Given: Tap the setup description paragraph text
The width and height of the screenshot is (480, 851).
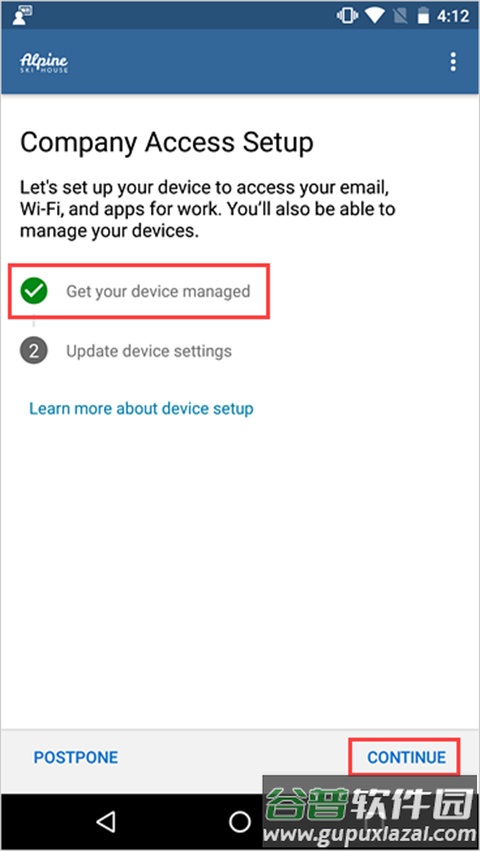Looking at the screenshot, I should (207, 209).
